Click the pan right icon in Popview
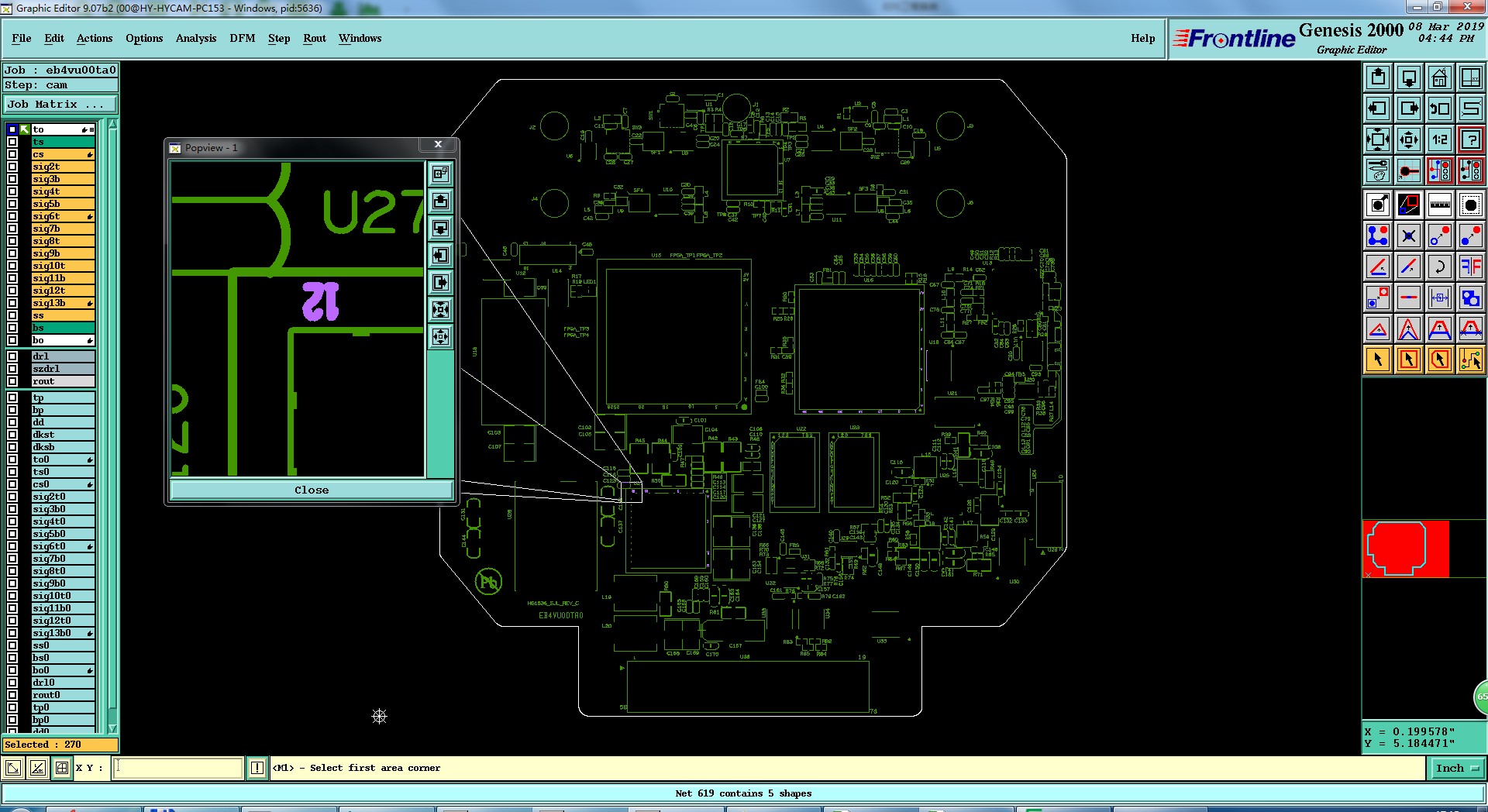Viewport: 1488px width, 812px height. (440, 282)
